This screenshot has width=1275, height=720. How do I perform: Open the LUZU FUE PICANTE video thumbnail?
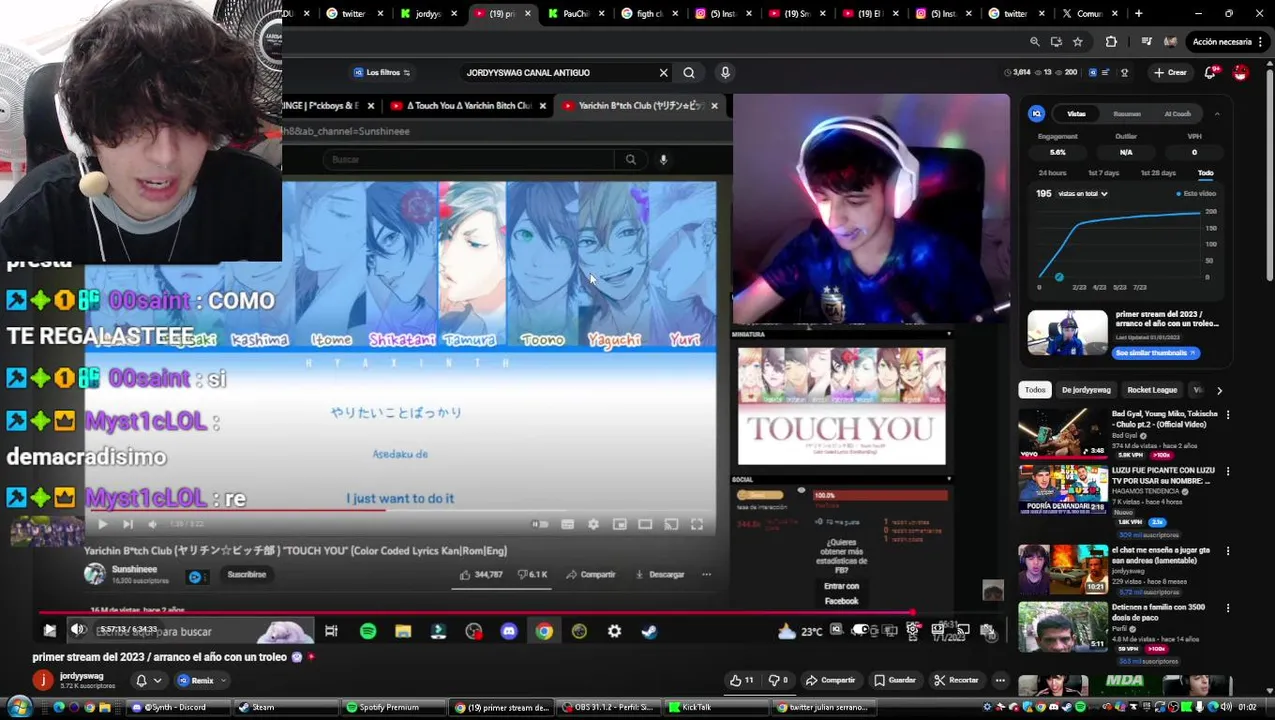tap(1063, 490)
